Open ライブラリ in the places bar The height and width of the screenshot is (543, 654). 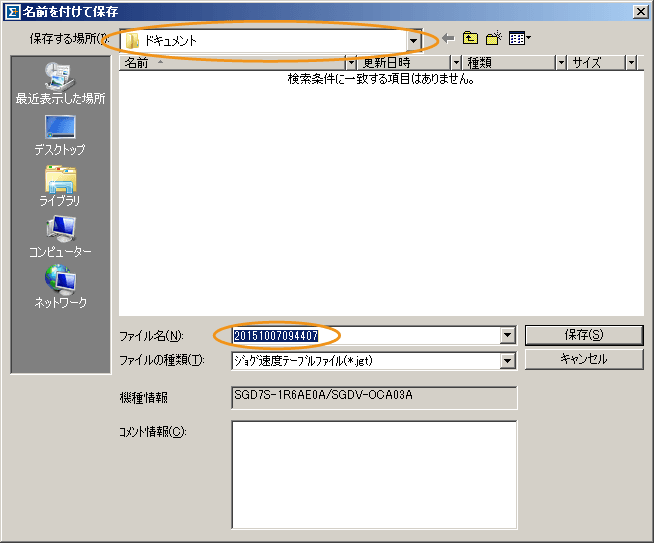point(60,186)
